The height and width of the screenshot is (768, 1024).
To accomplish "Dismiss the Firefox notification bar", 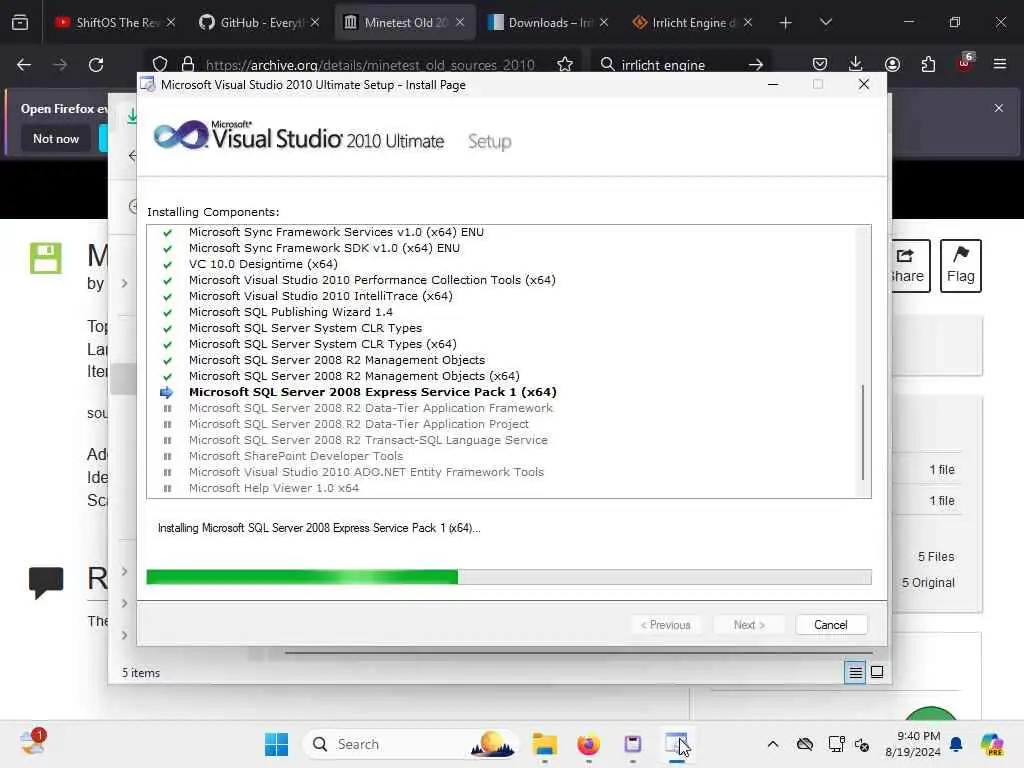I will click(999, 108).
